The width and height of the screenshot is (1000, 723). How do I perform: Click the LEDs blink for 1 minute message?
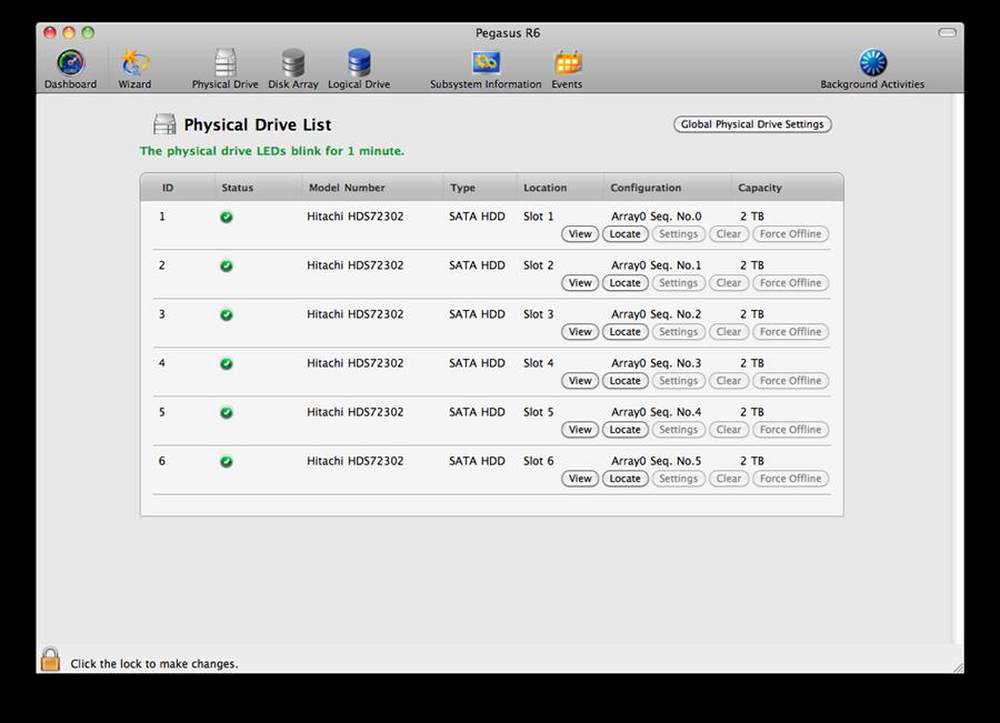pos(272,151)
